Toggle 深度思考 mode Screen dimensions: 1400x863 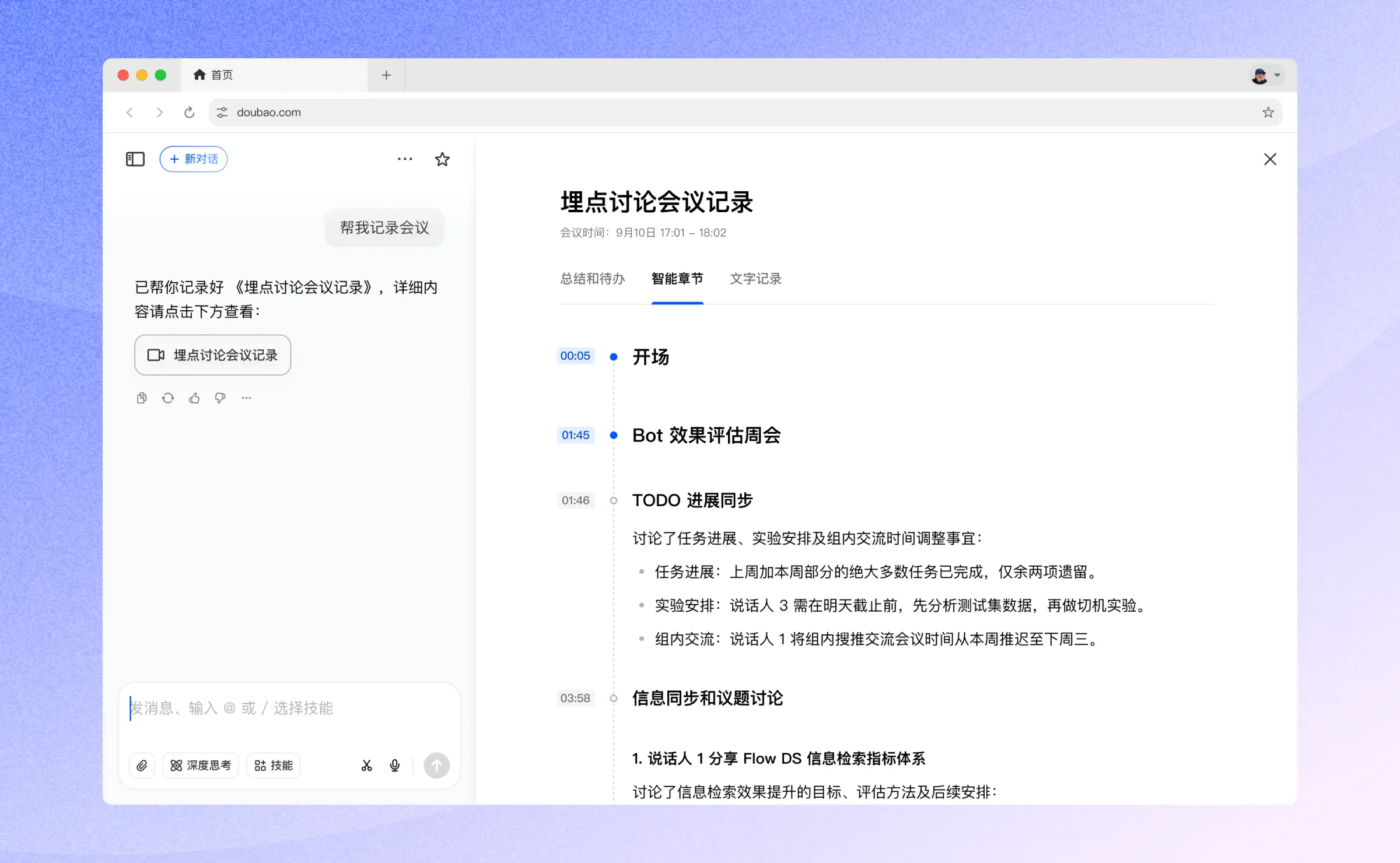200,766
